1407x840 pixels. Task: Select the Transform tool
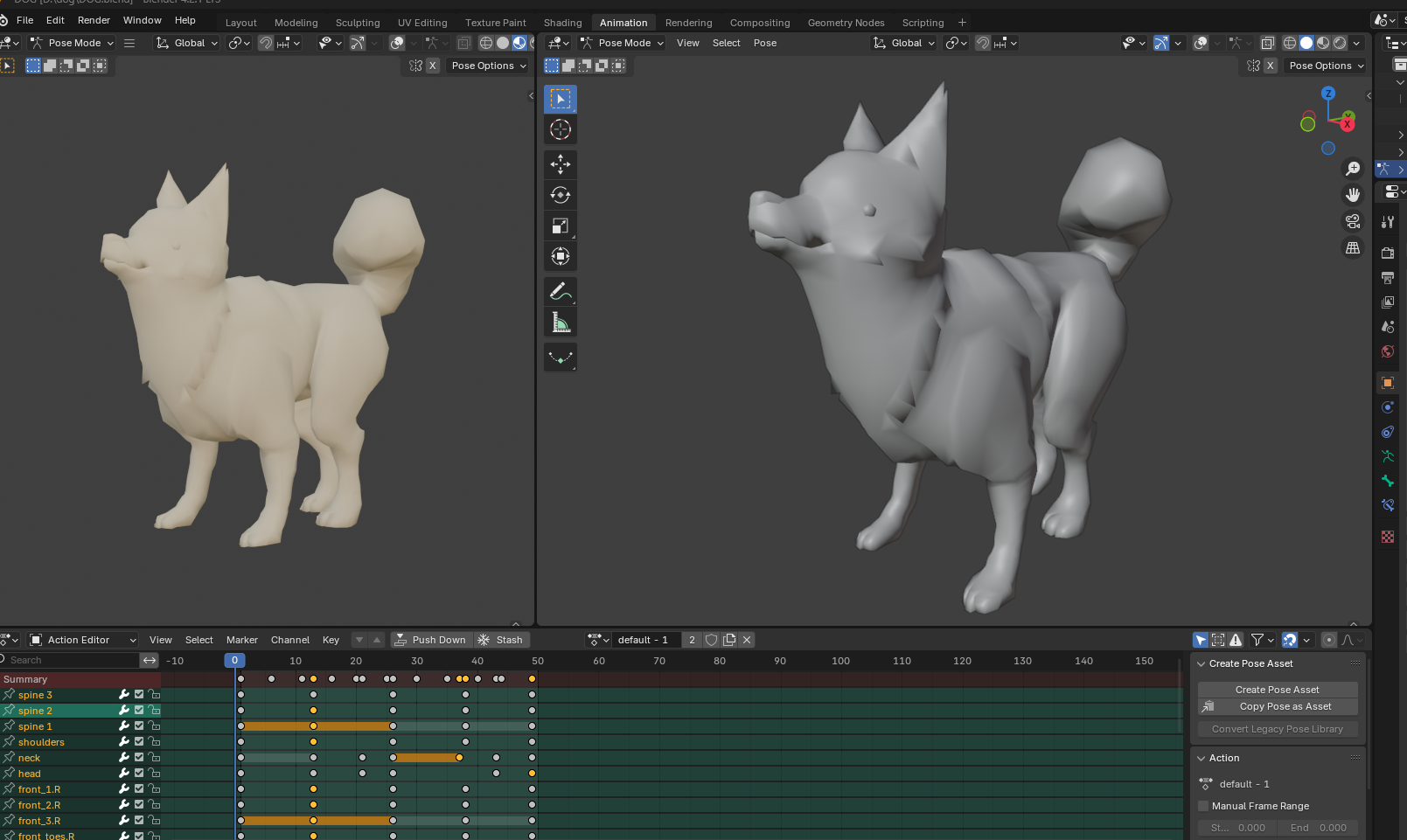pyautogui.click(x=561, y=256)
